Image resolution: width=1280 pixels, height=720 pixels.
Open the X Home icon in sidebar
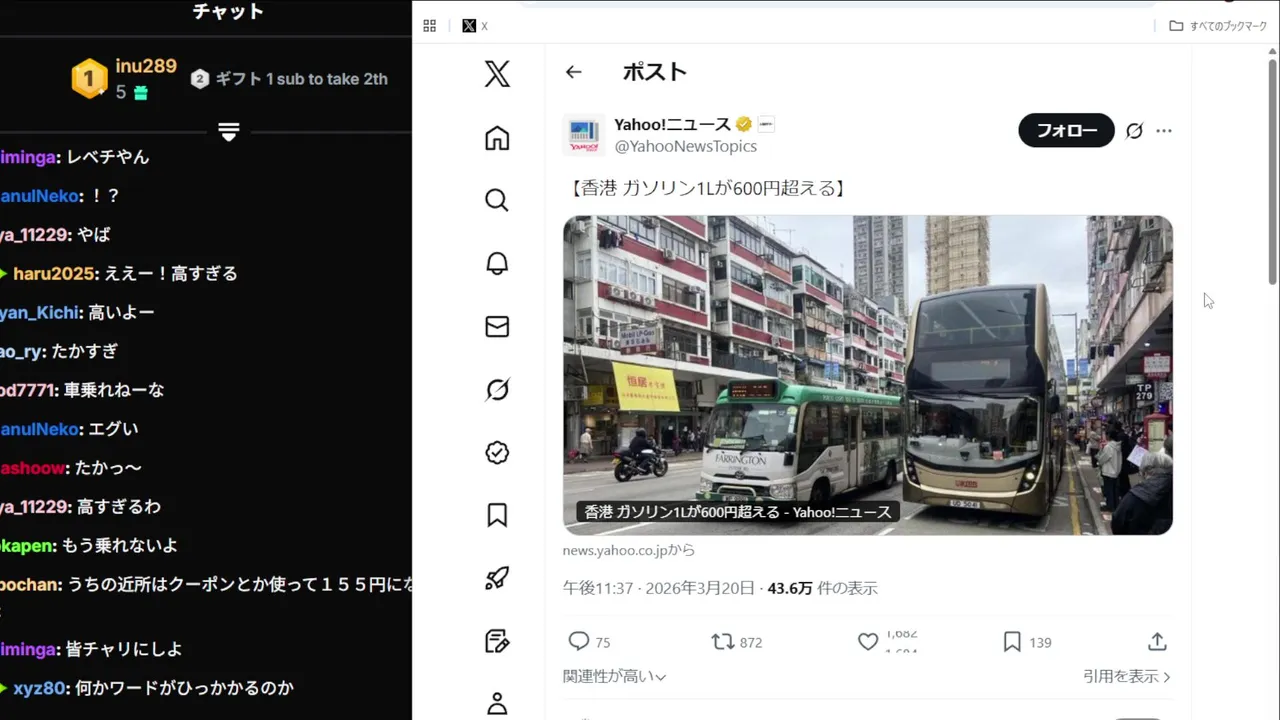pos(497,138)
